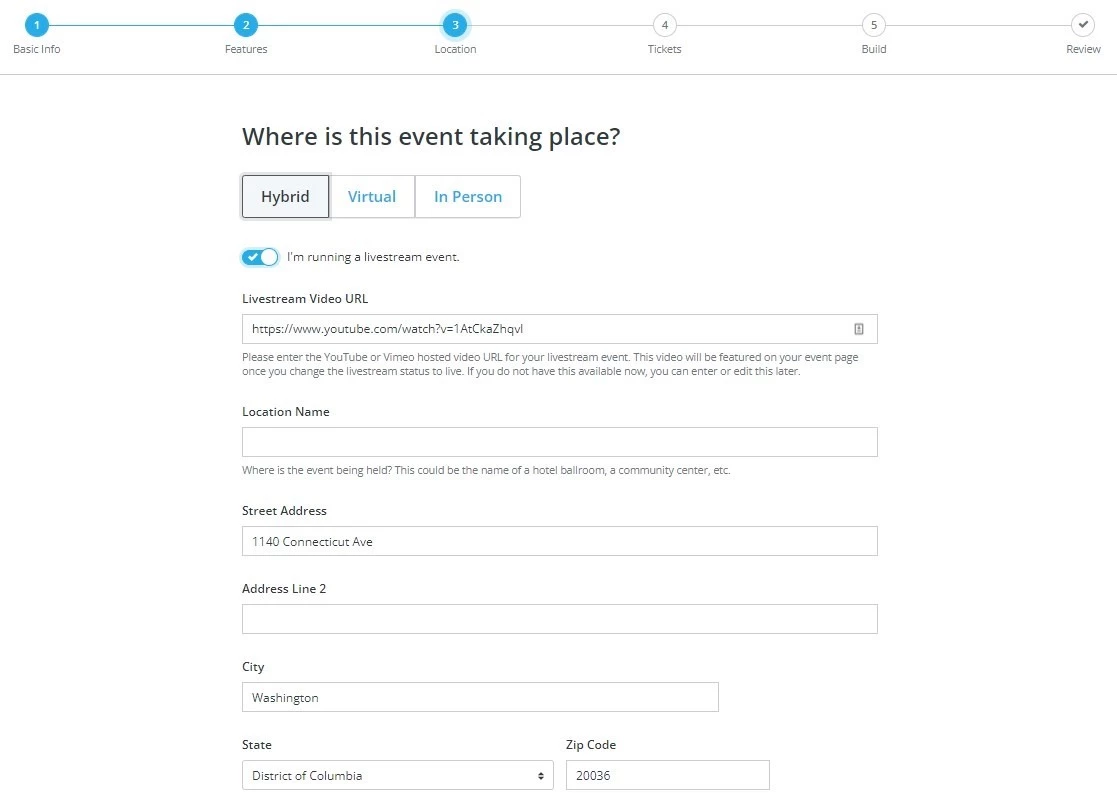Screen dimensions: 1117x804
Task: Click the Tickets step label
Action: (664, 48)
